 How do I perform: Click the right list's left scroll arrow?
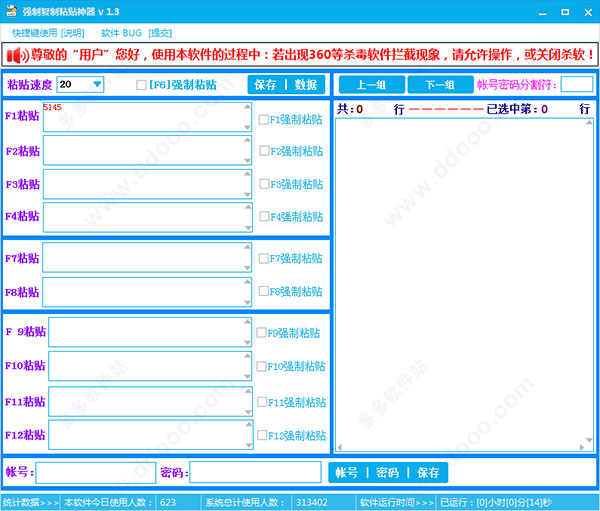click(x=339, y=447)
